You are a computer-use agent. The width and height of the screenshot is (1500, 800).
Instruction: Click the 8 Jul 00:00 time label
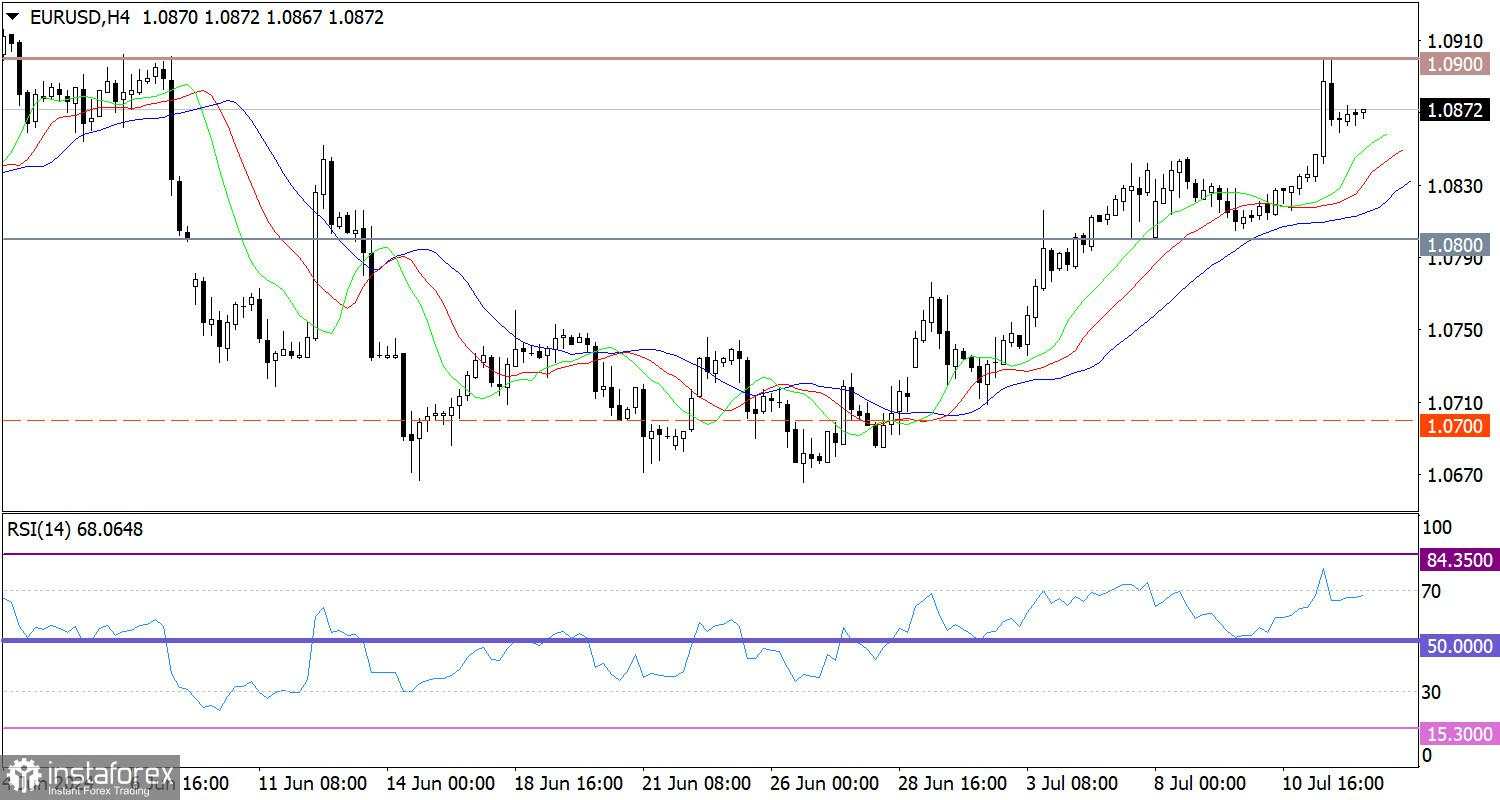1199,782
